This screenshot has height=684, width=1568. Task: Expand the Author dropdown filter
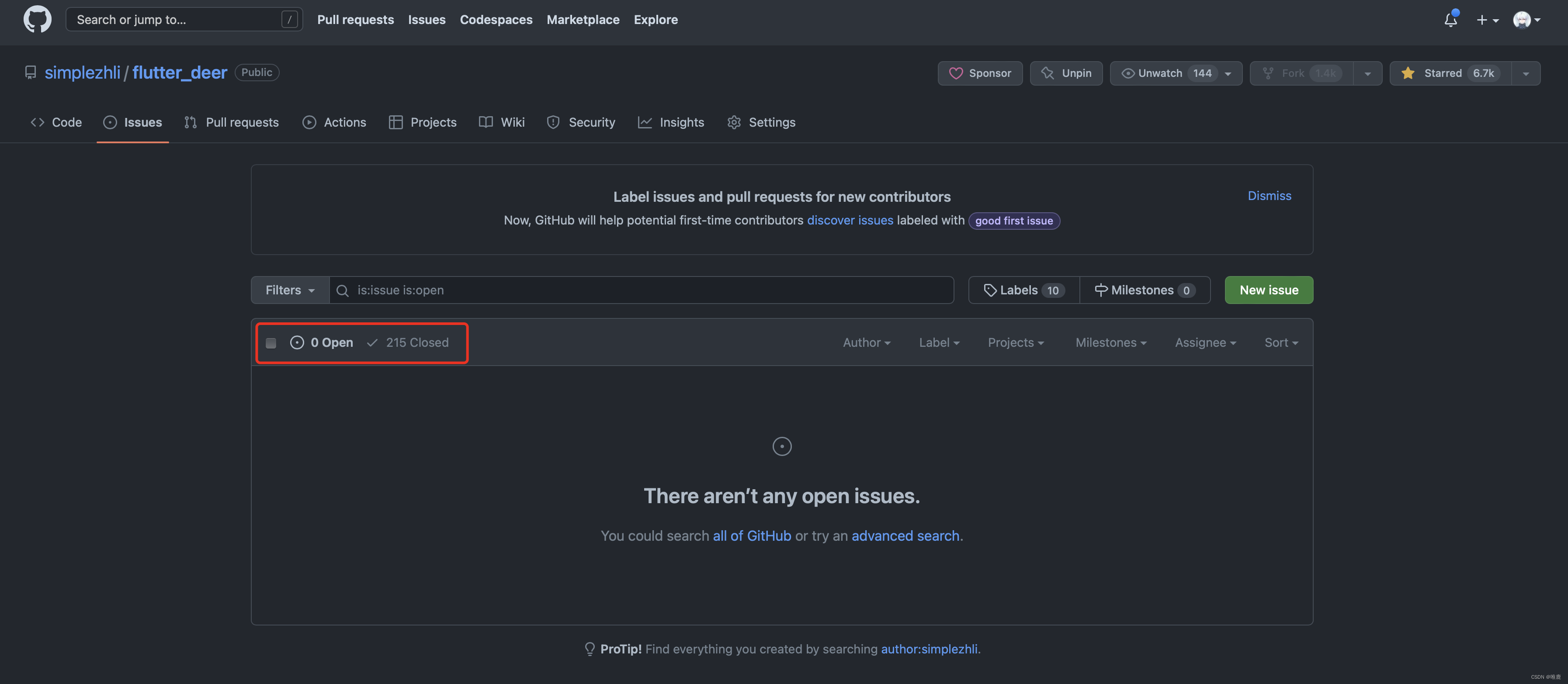tap(865, 342)
